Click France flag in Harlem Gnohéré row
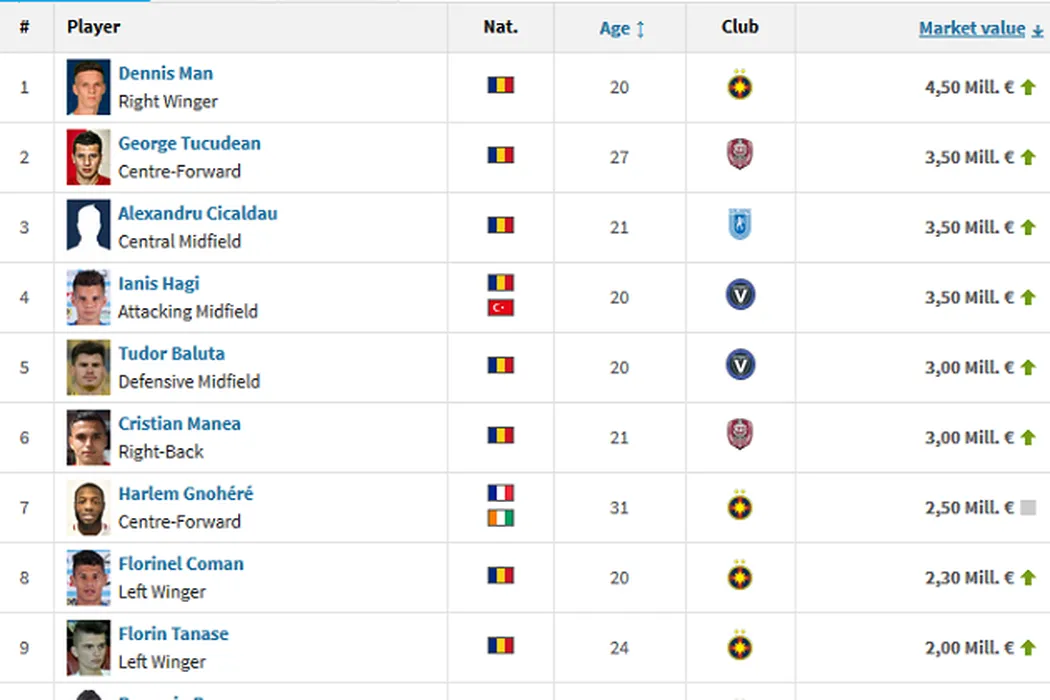This screenshot has height=700, width=1050. tap(500, 493)
